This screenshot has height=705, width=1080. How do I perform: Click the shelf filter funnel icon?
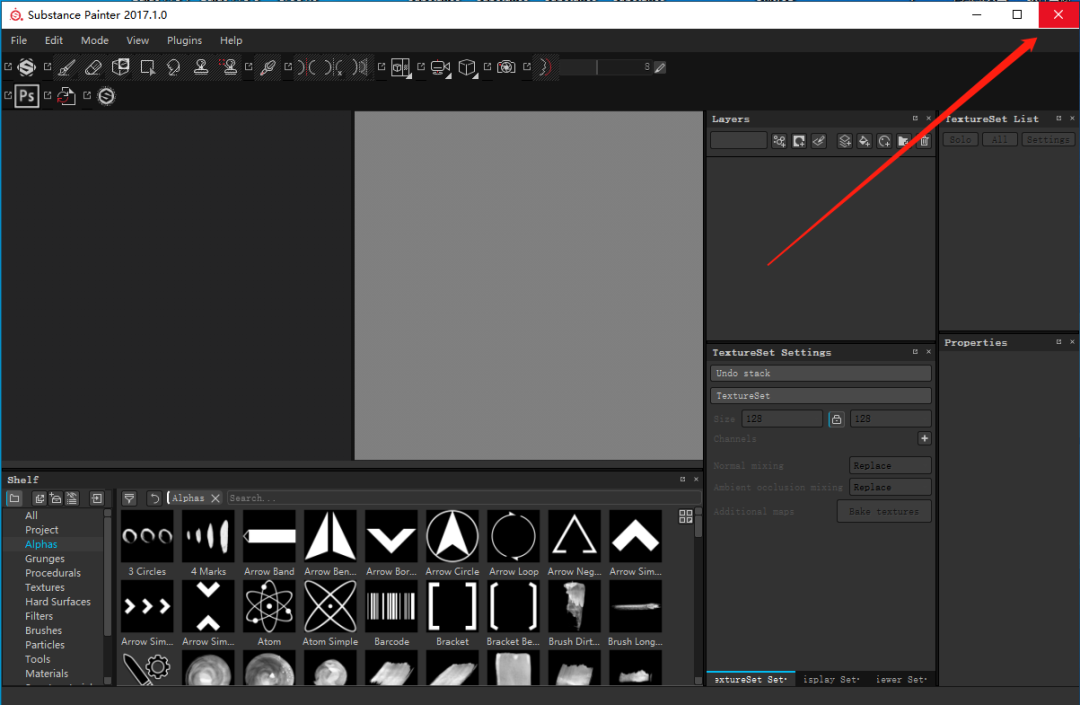[129, 498]
